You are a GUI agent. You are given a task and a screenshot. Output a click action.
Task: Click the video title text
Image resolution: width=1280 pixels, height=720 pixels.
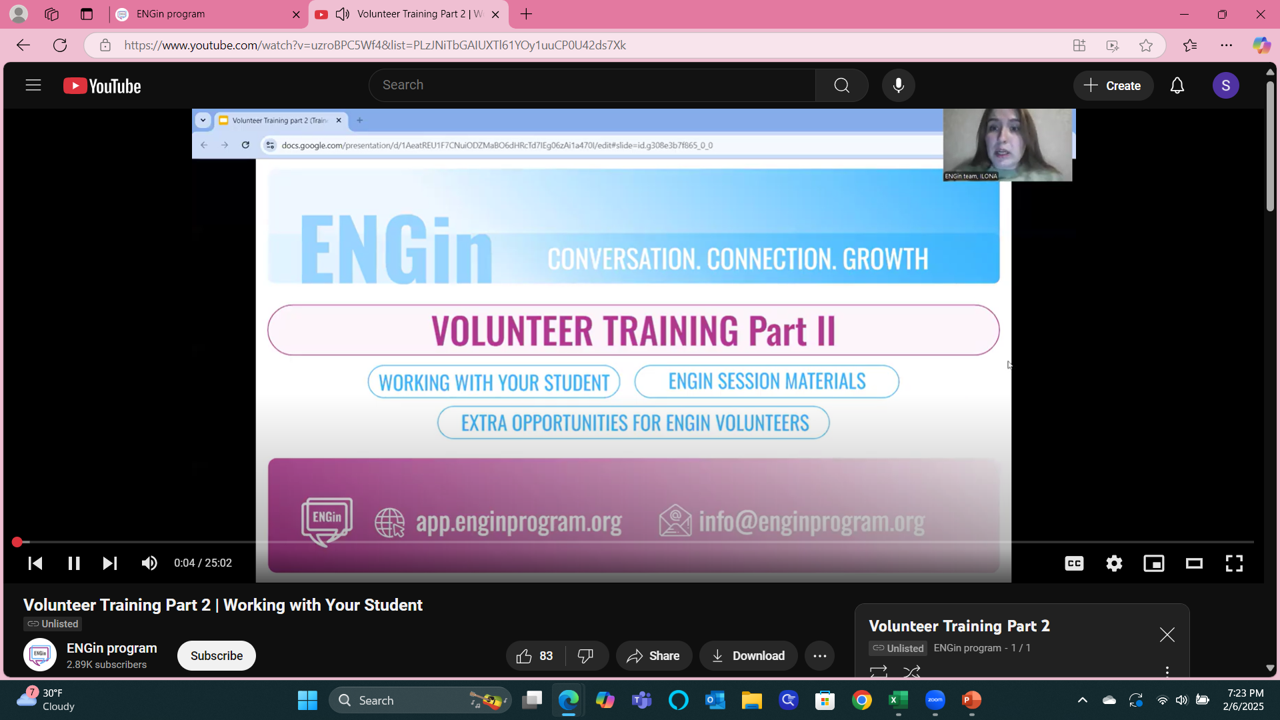[x=223, y=605]
